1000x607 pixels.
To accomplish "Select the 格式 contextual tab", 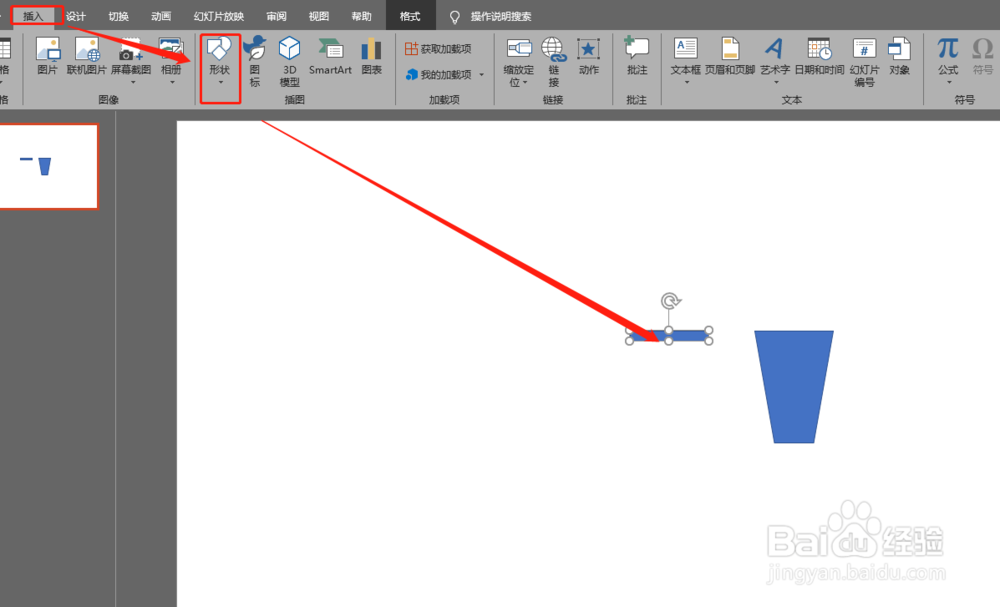I will 410,16.
